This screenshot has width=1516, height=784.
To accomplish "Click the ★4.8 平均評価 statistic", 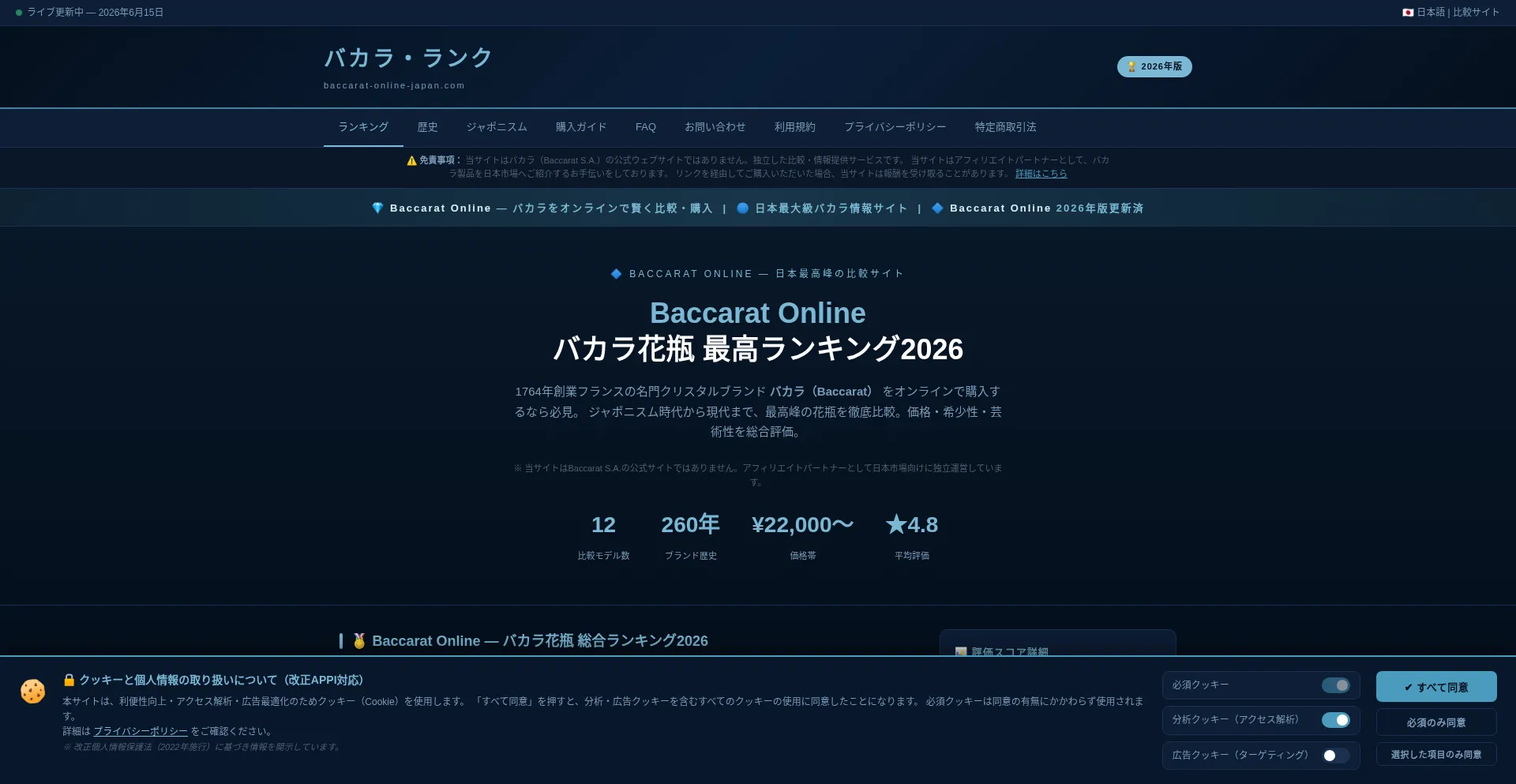I will 912,537.
